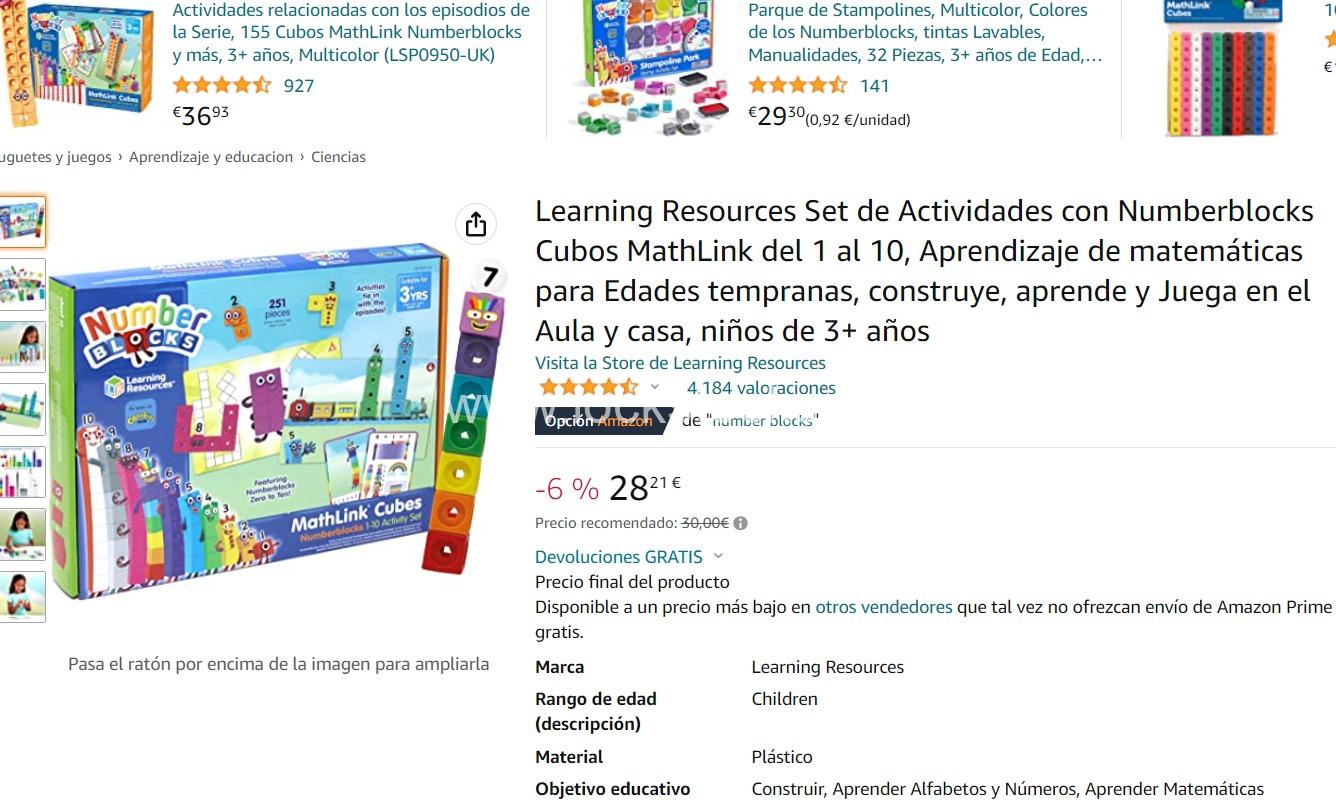Image resolution: width=1336 pixels, height=809 pixels.
Task: Select the second product thumbnail image
Action: [22, 284]
